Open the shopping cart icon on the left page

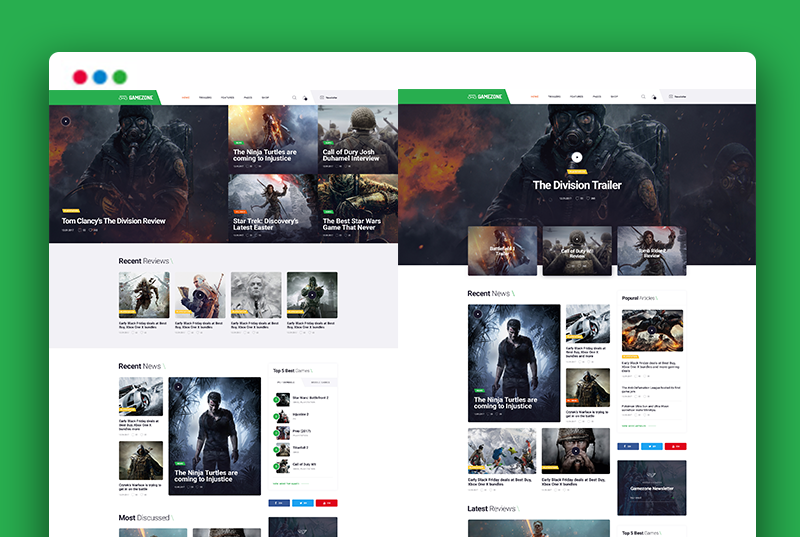(x=305, y=97)
